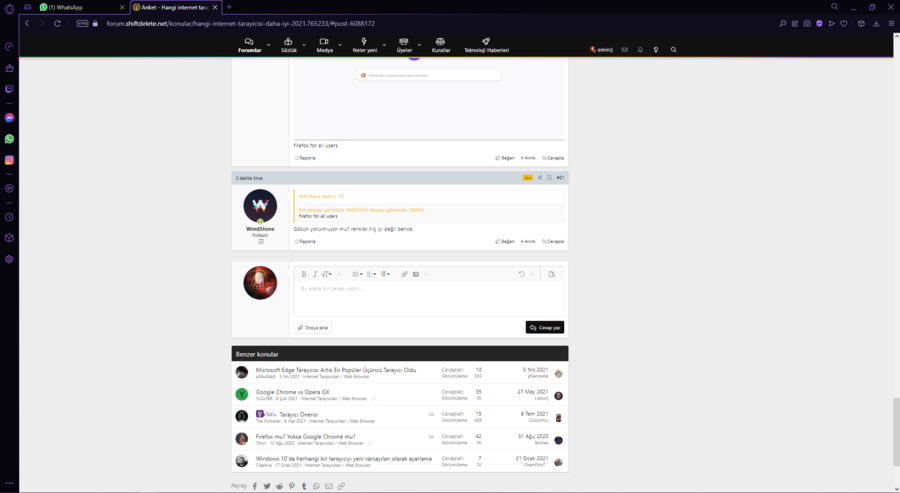900x493 pixels.
Task: Open Teknoloji Haberleri nav item
Action: click(x=486, y=45)
